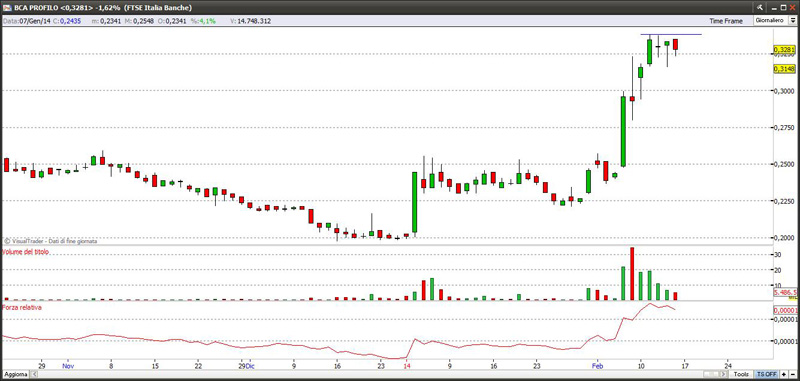Maximize the chart window

(784, 7)
